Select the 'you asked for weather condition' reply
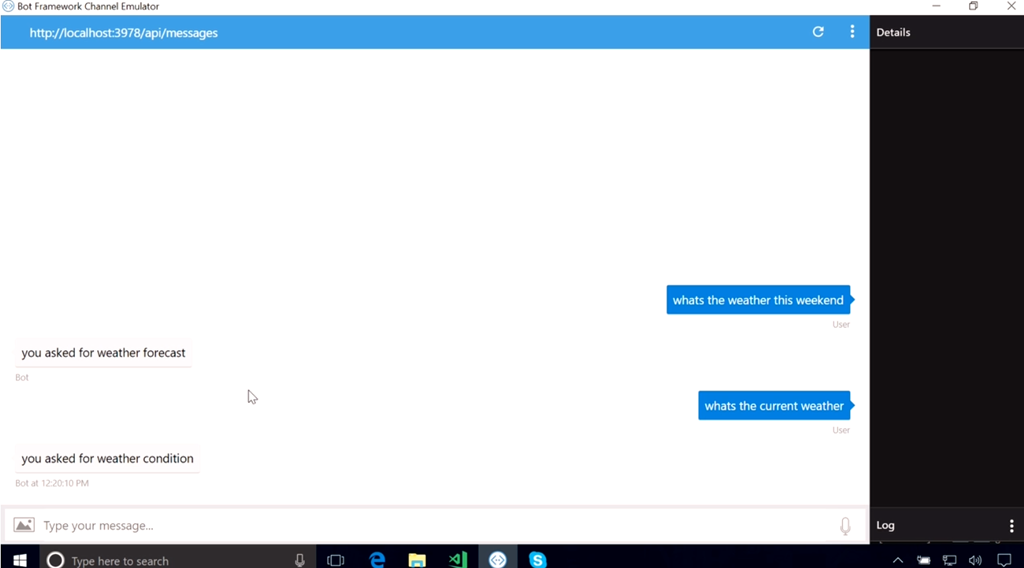The image size is (1024, 568). (x=107, y=458)
